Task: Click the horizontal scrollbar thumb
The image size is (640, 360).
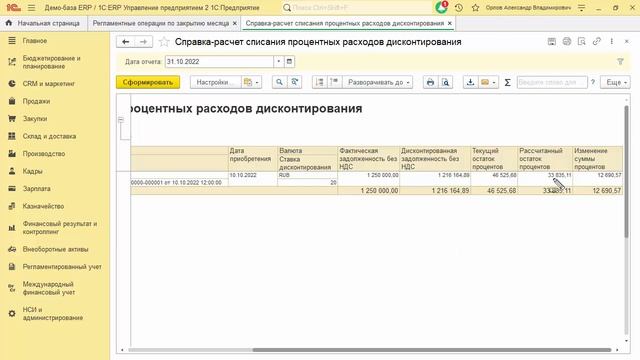Action: [431, 350]
